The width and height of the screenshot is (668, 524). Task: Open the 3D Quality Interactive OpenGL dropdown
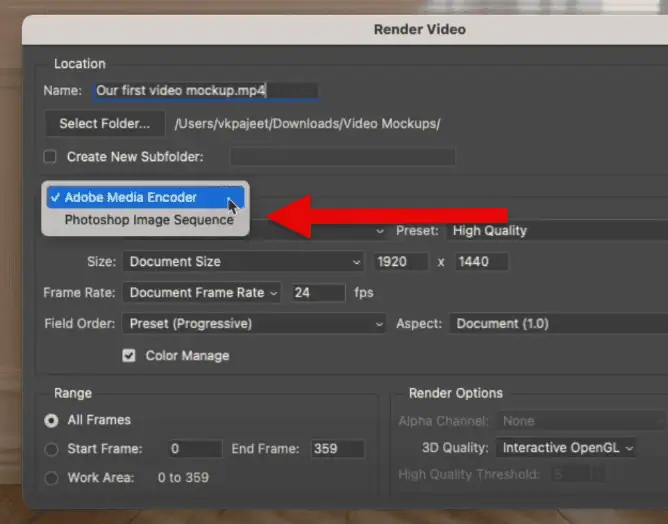pyautogui.click(x=566, y=448)
